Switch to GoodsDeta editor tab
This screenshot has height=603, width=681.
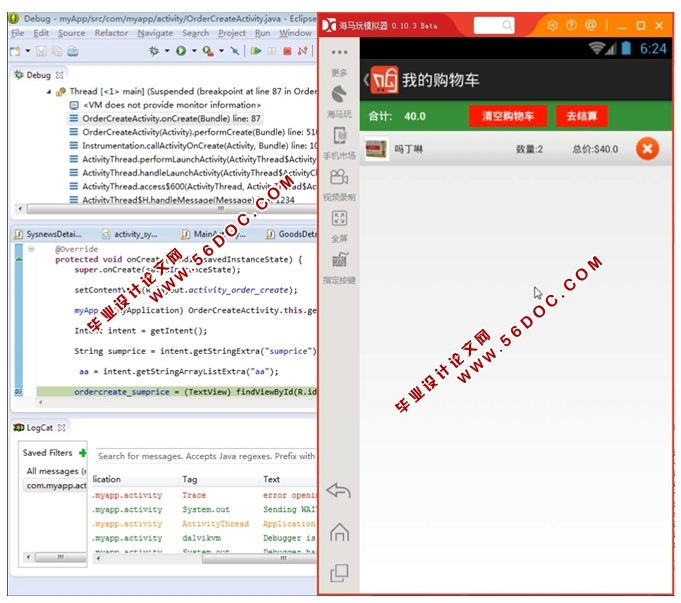(x=291, y=234)
